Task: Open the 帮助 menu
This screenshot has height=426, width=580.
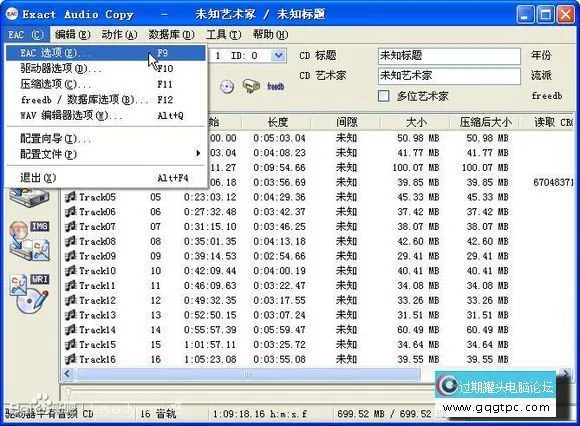Action: coord(270,35)
